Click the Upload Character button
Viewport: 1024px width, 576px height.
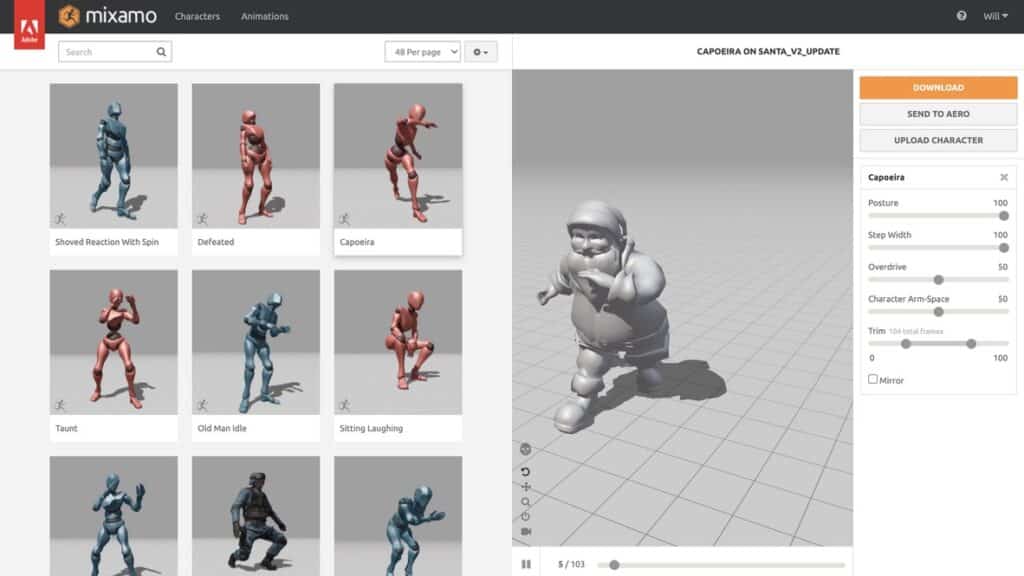pos(938,140)
